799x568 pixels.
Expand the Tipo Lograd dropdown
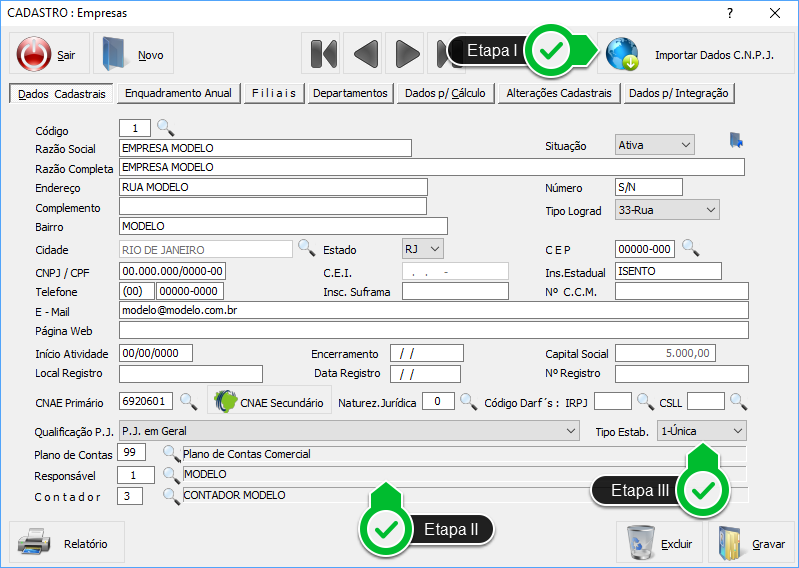[667, 210]
